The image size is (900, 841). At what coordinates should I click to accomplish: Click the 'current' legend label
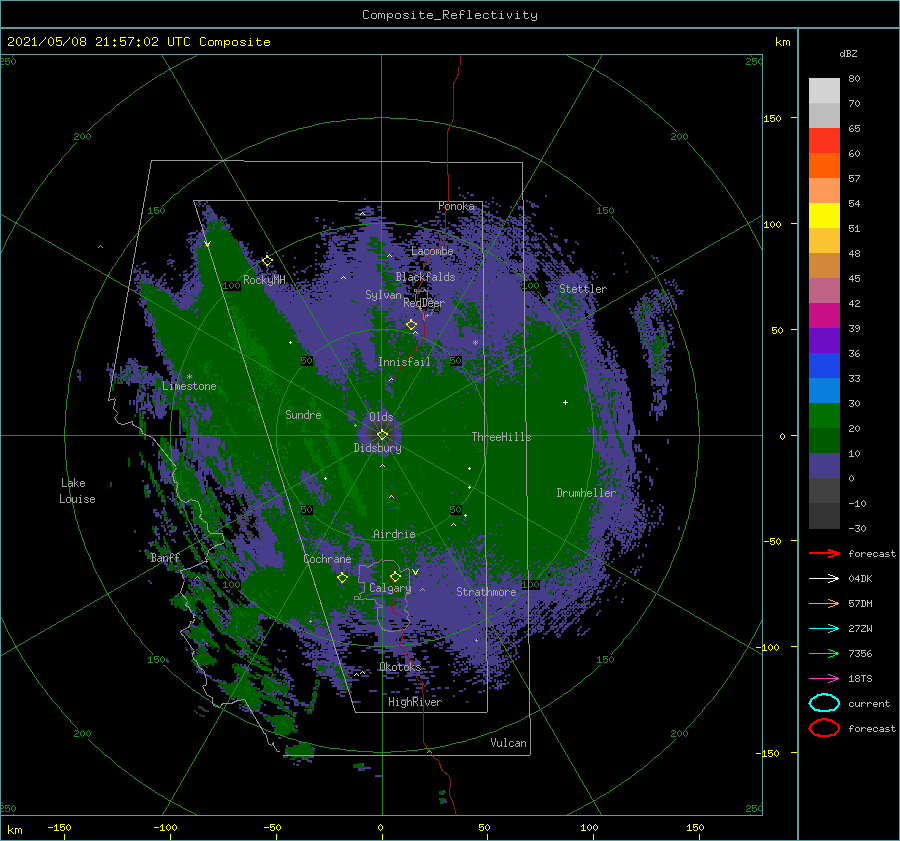coord(869,703)
